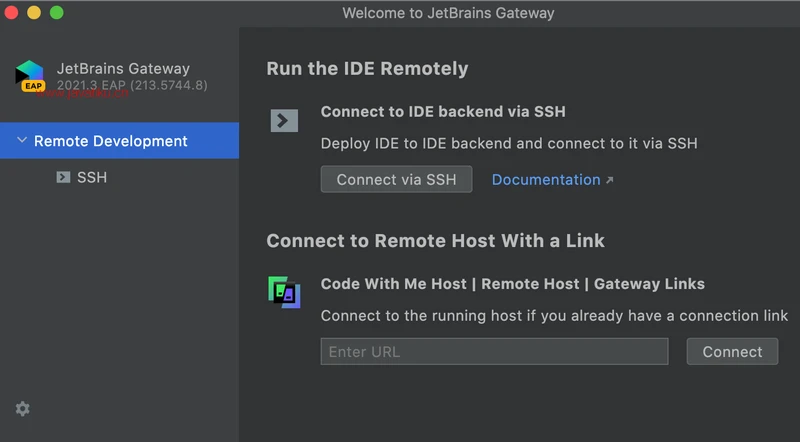Screen dimensions: 800x442
Task: Click 'Code With Me Host | Remote Host | Gateway Links'
Action: click(x=513, y=284)
